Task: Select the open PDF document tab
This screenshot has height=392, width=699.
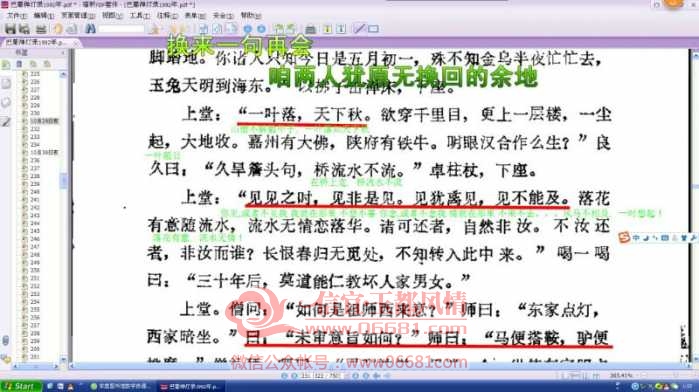Action: (36, 42)
